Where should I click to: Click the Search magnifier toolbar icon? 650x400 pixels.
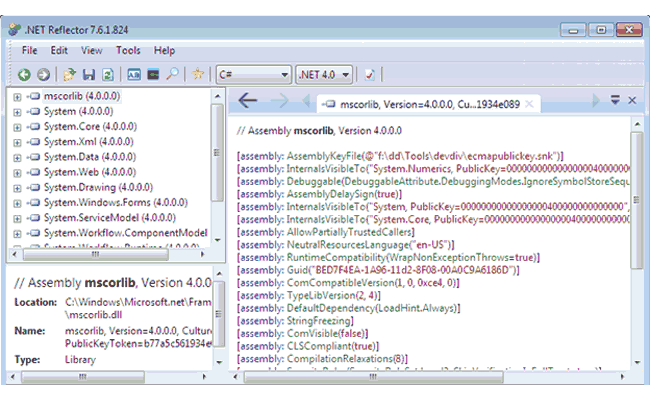coord(172,74)
